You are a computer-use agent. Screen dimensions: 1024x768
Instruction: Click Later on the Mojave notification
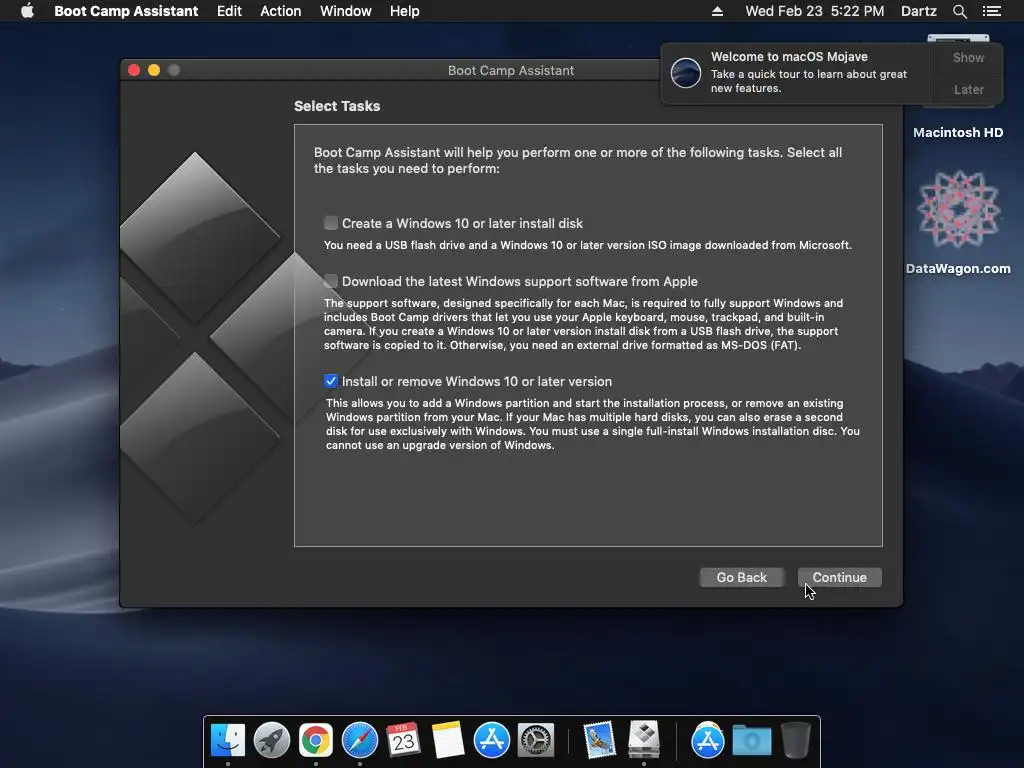click(x=968, y=89)
